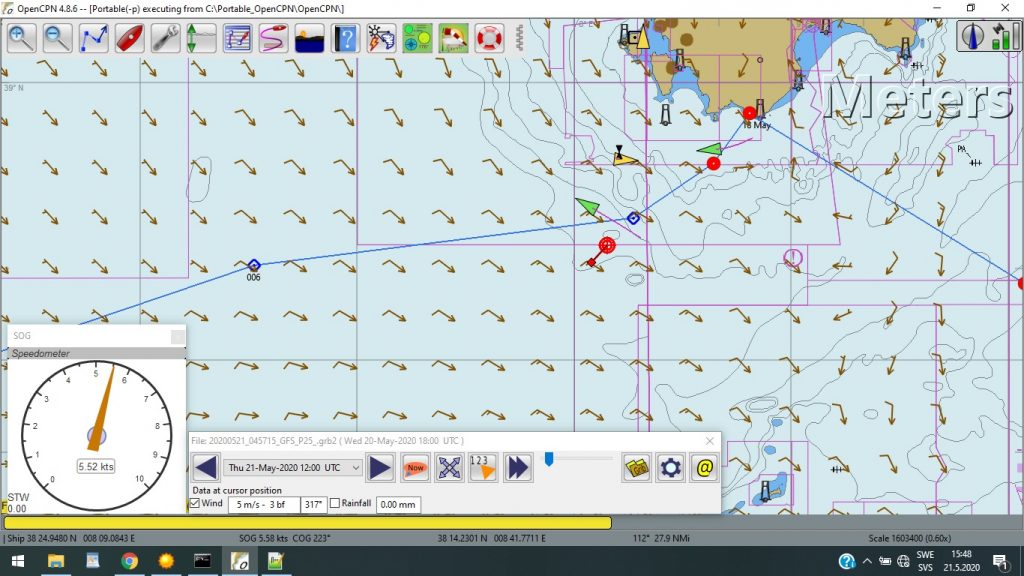This screenshot has height=576, width=1024.
Task: Open GRIB file folder selector
Action: 636,468
